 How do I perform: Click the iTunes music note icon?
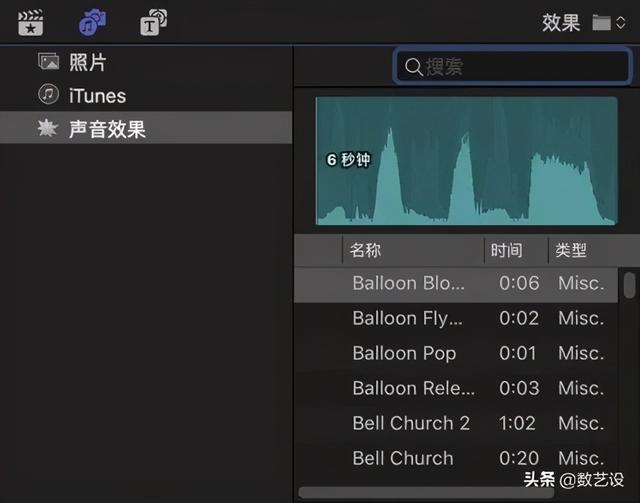[x=48, y=94]
